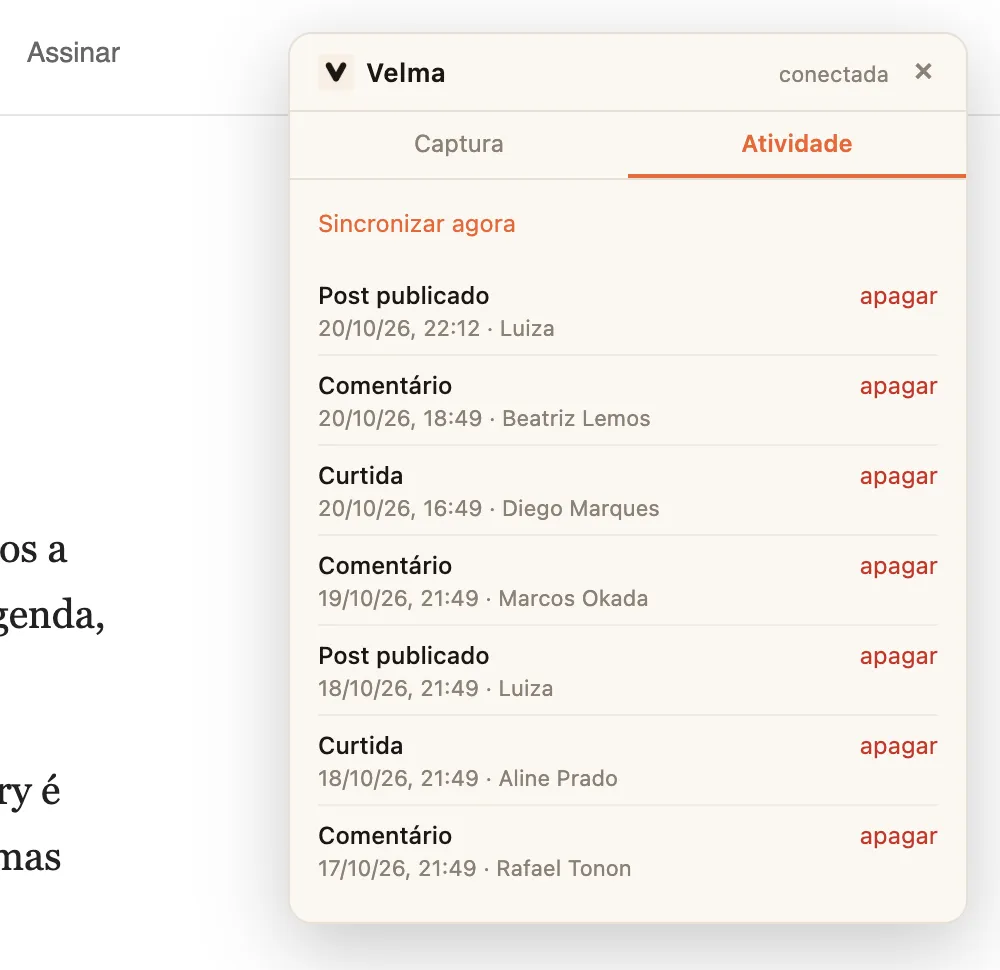Viewport: 1000px width, 970px height.
Task: Click the conectada status label
Action: pos(833,75)
